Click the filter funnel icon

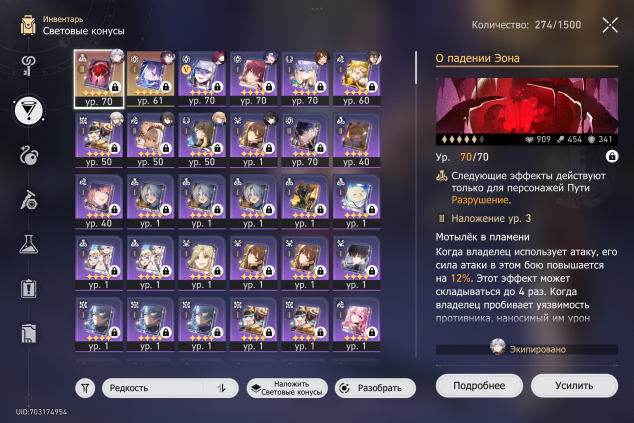pos(85,388)
